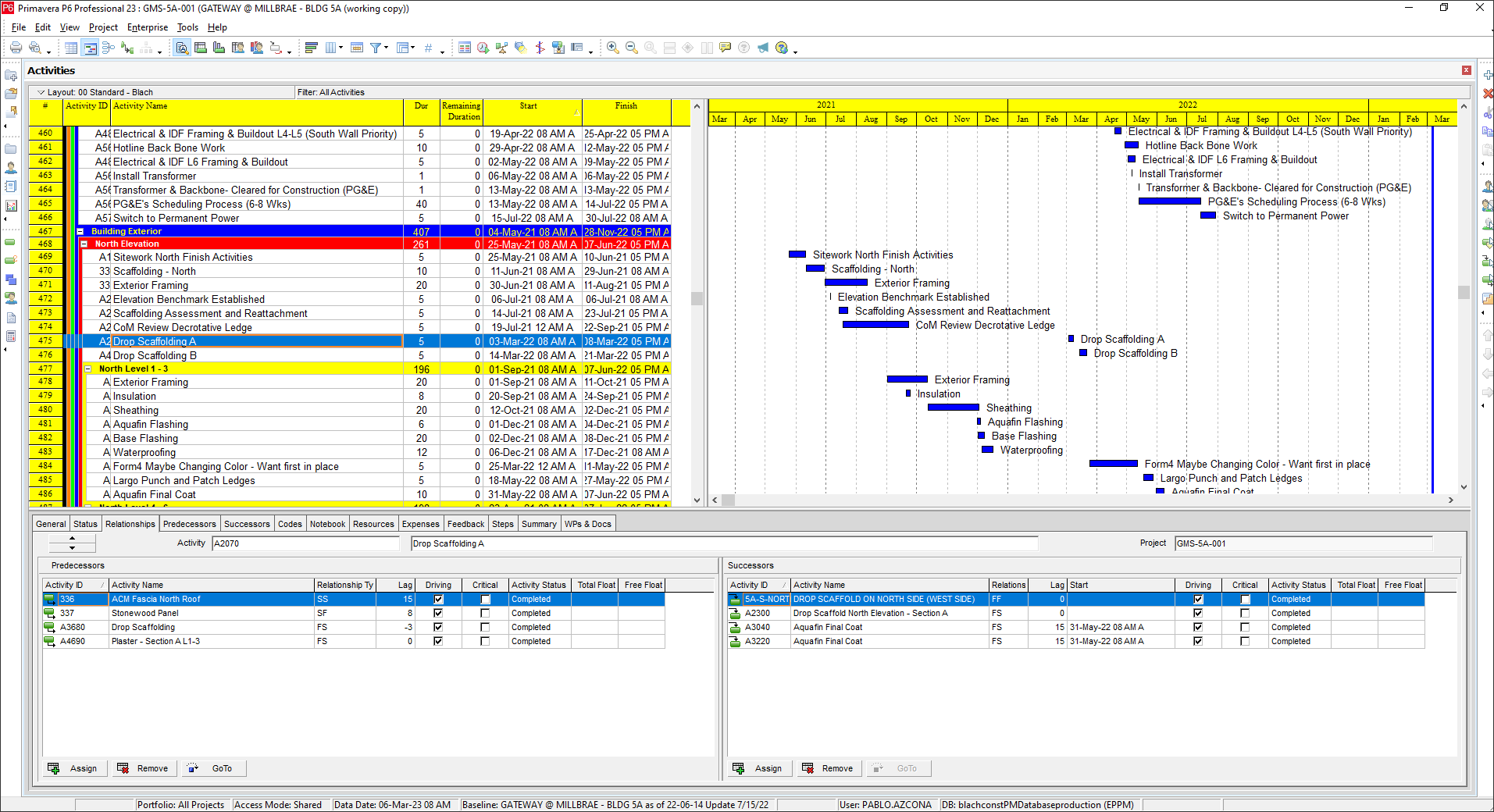The height and width of the screenshot is (812, 1494).
Task: Switch to the Notebook tab
Action: coord(327,524)
